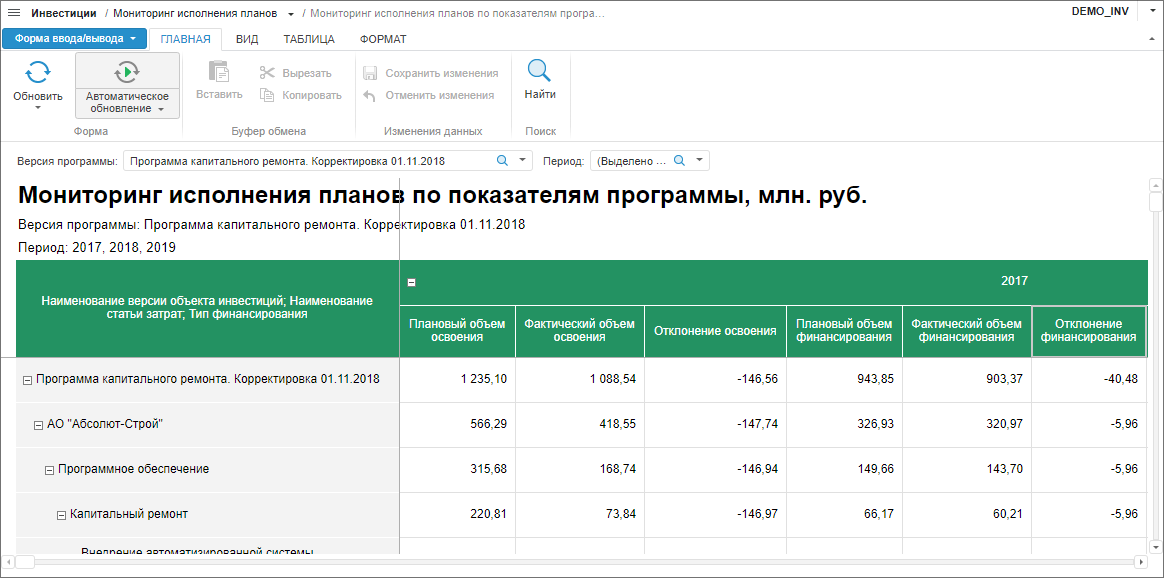Collapse the 2017 column group
1164x578 pixels.
pyautogui.click(x=411, y=282)
